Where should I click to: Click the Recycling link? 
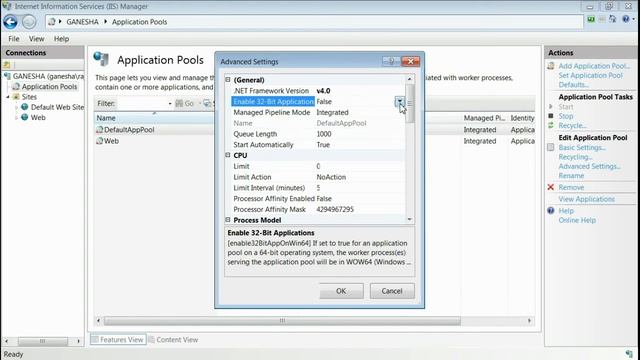coord(575,157)
